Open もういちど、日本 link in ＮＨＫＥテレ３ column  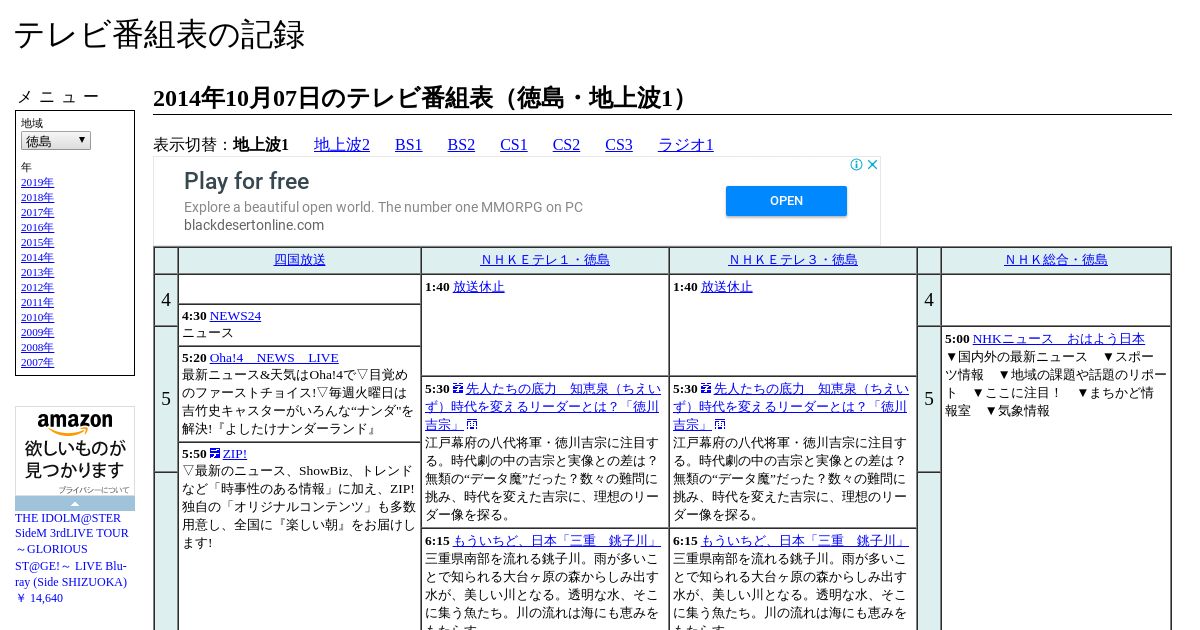[805, 541]
